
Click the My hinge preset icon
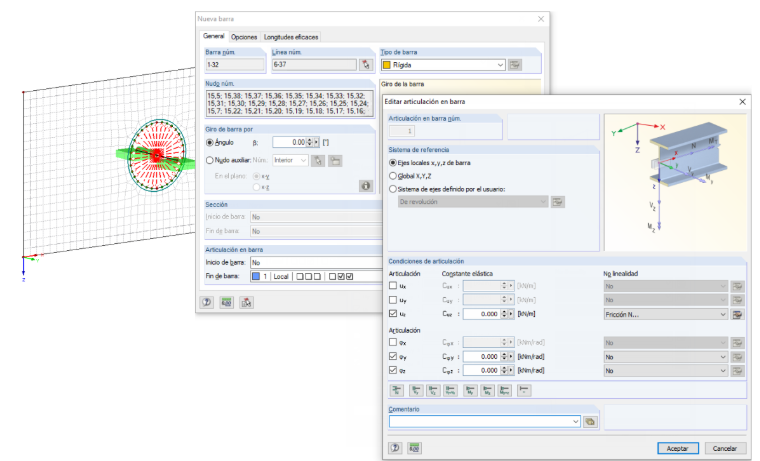(470, 390)
